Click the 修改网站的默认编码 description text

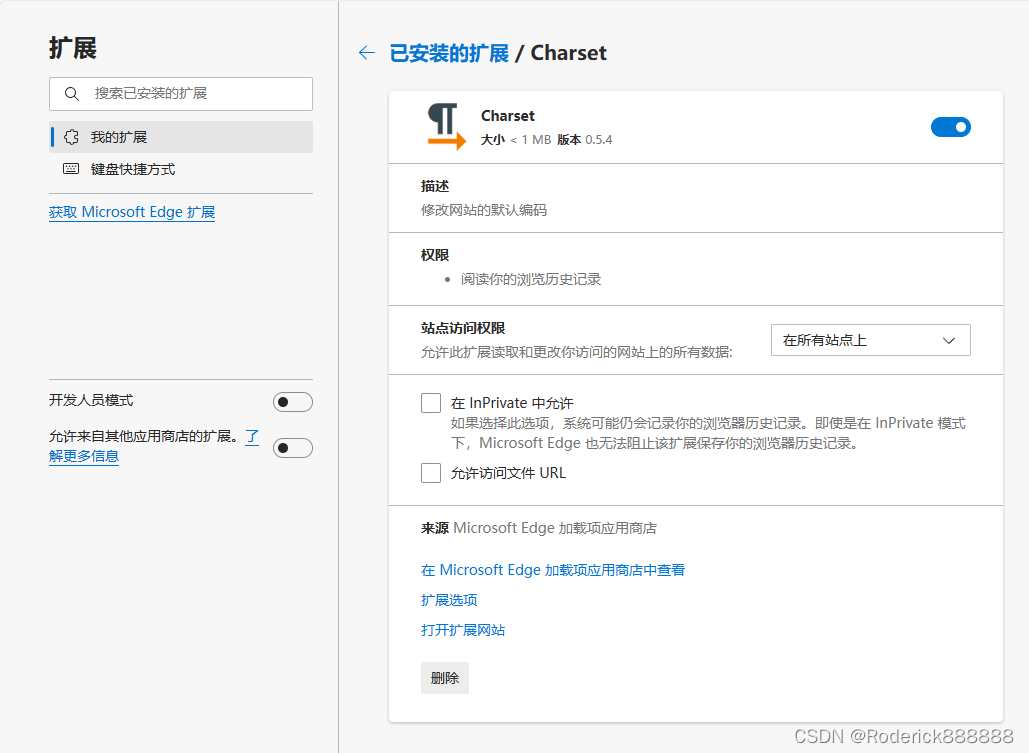(x=484, y=210)
